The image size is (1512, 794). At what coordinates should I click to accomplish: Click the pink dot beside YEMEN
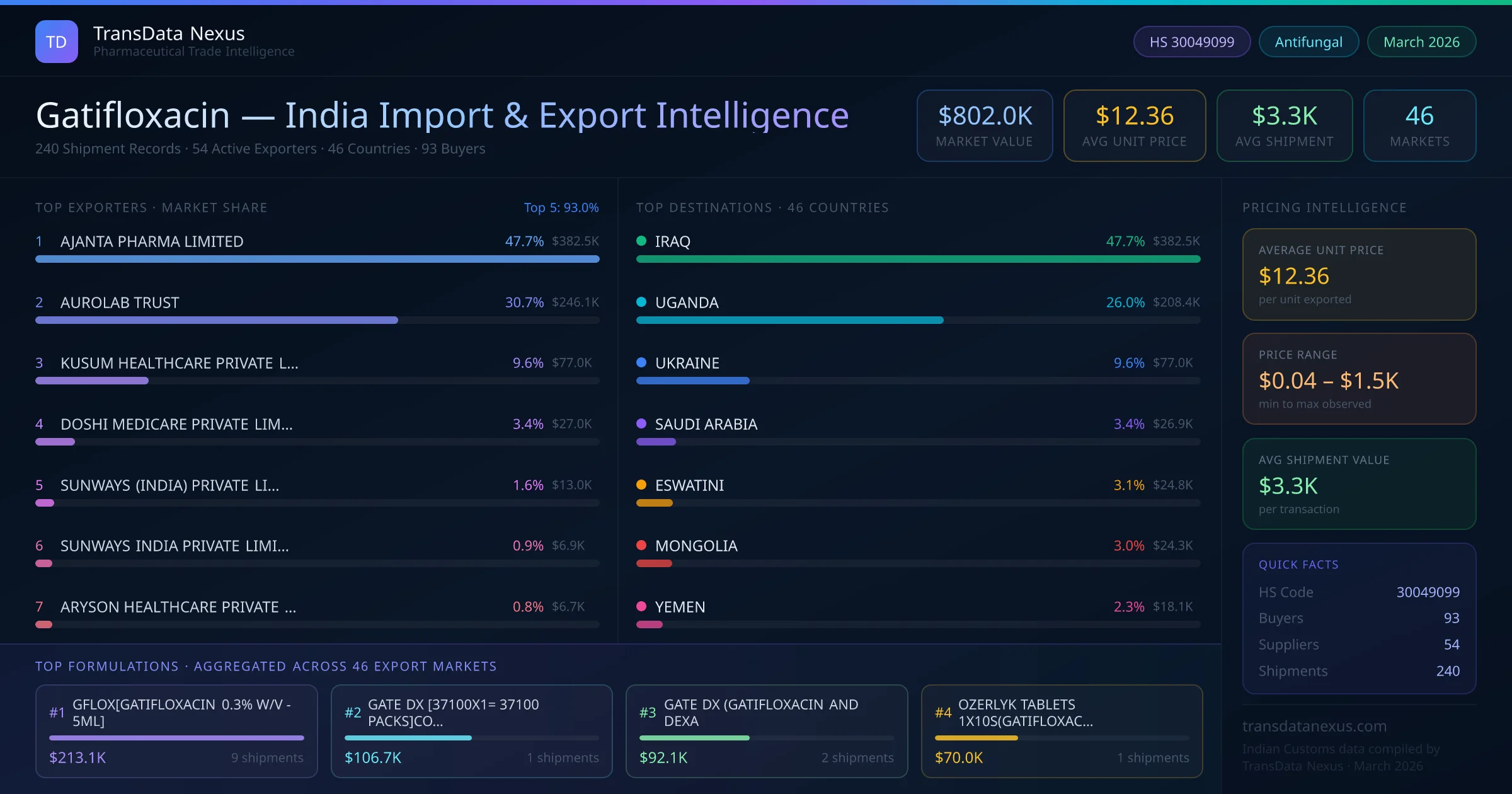click(641, 606)
